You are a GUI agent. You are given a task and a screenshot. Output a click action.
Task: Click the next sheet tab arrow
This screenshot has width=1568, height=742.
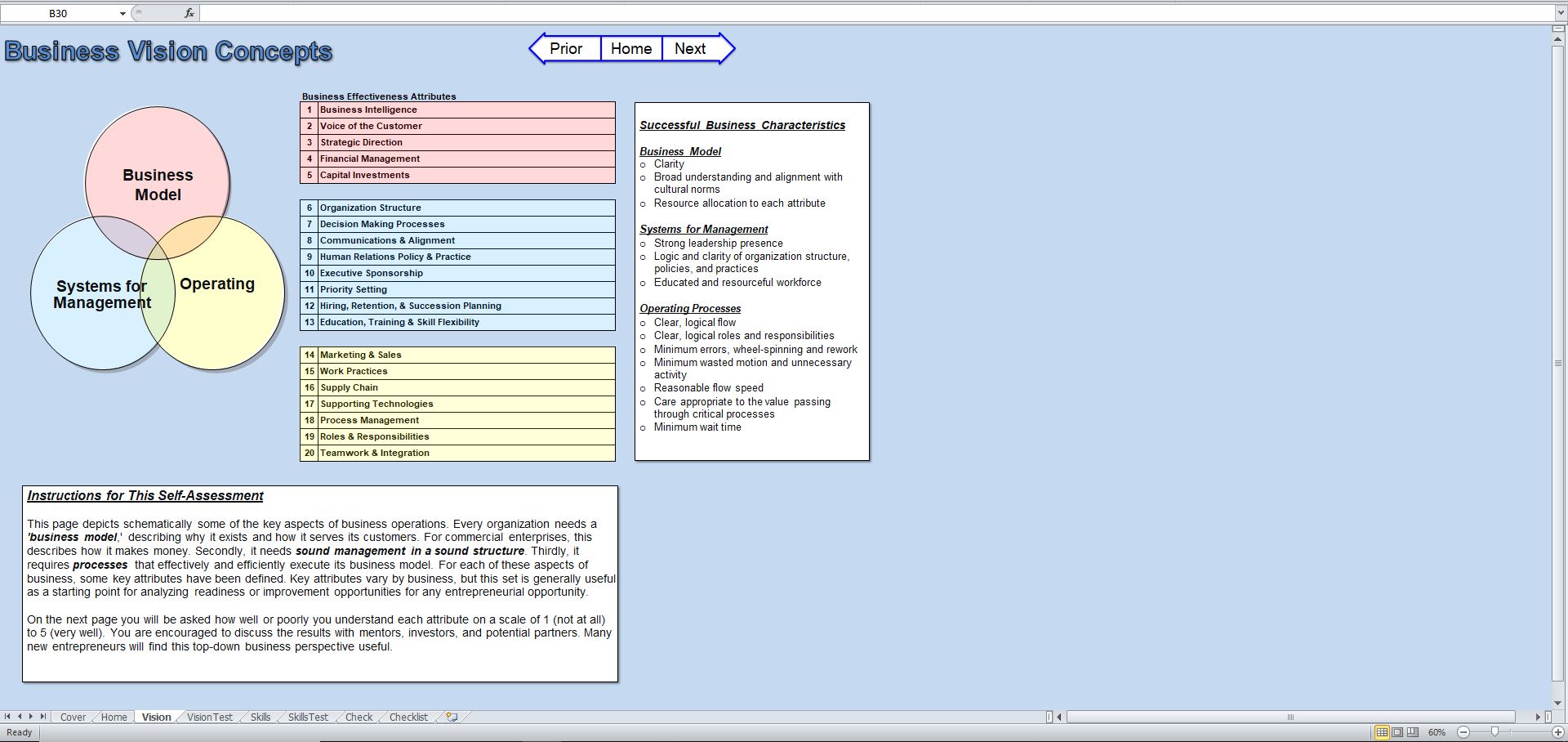click(31, 717)
